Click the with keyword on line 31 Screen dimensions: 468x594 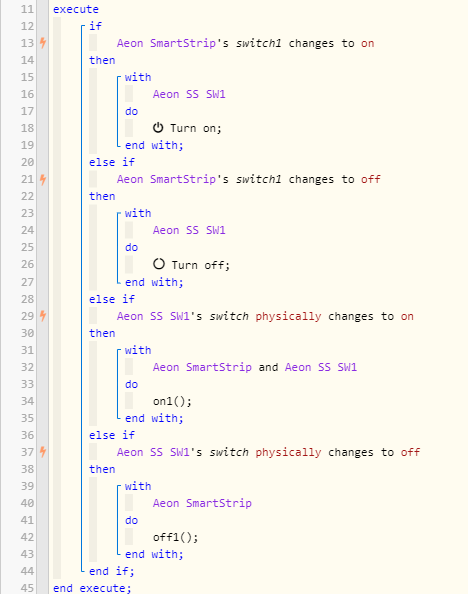coord(138,350)
